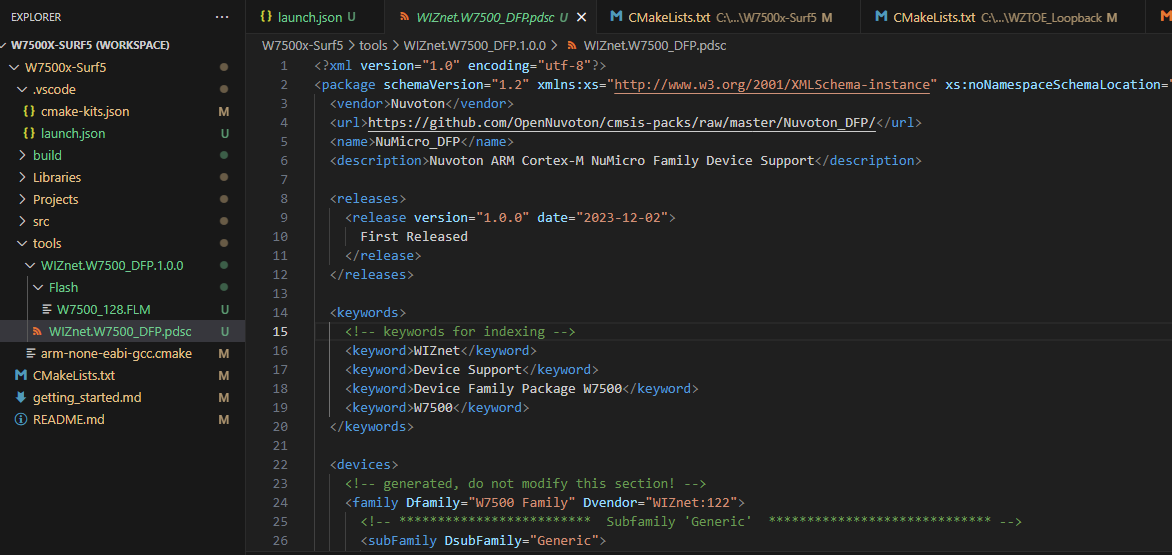Open CMakeLists.txt from explorer tree
The height and width of the screenshot is (555, 1172).
(74, 375)
